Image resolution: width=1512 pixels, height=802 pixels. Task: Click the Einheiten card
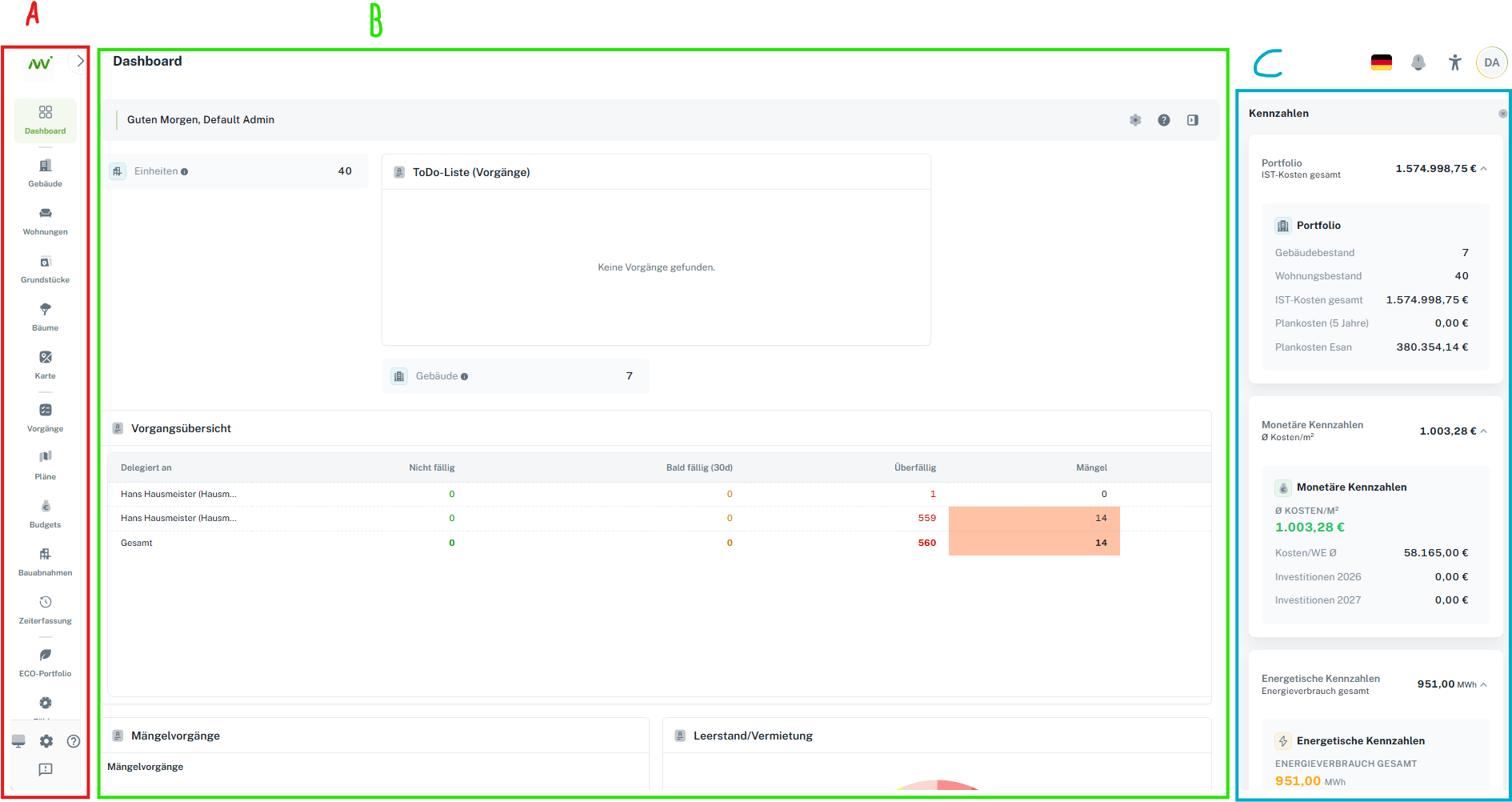click(x=235, y=171)
